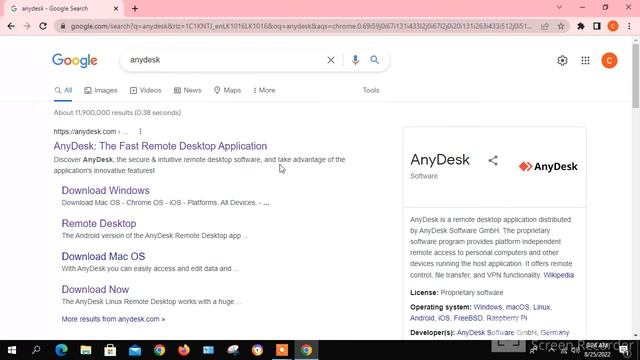Open the Download Windows link
This screenshot has width=640, height=360.
[105, 190]
